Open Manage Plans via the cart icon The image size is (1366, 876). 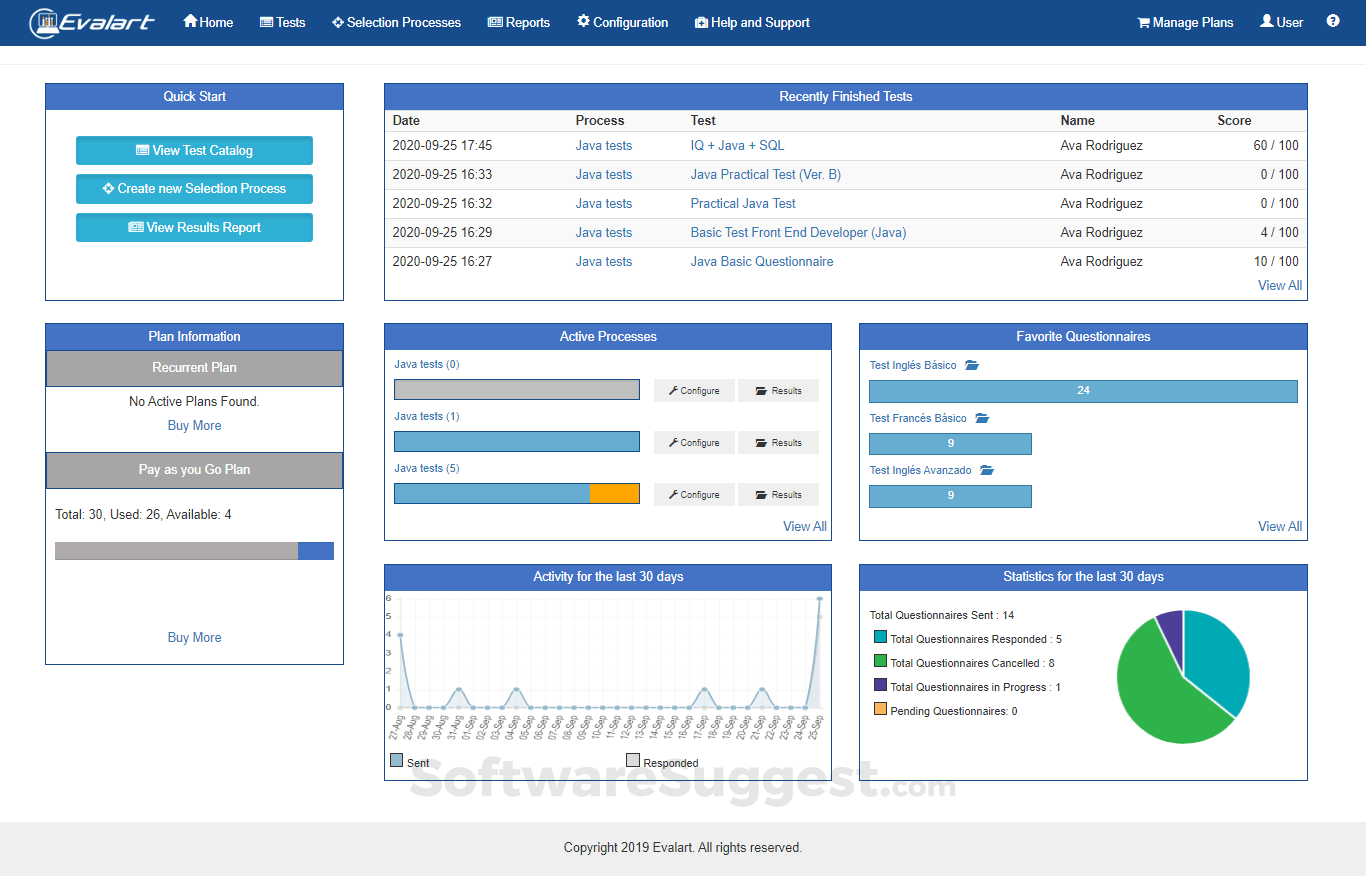click(1143, 22)
